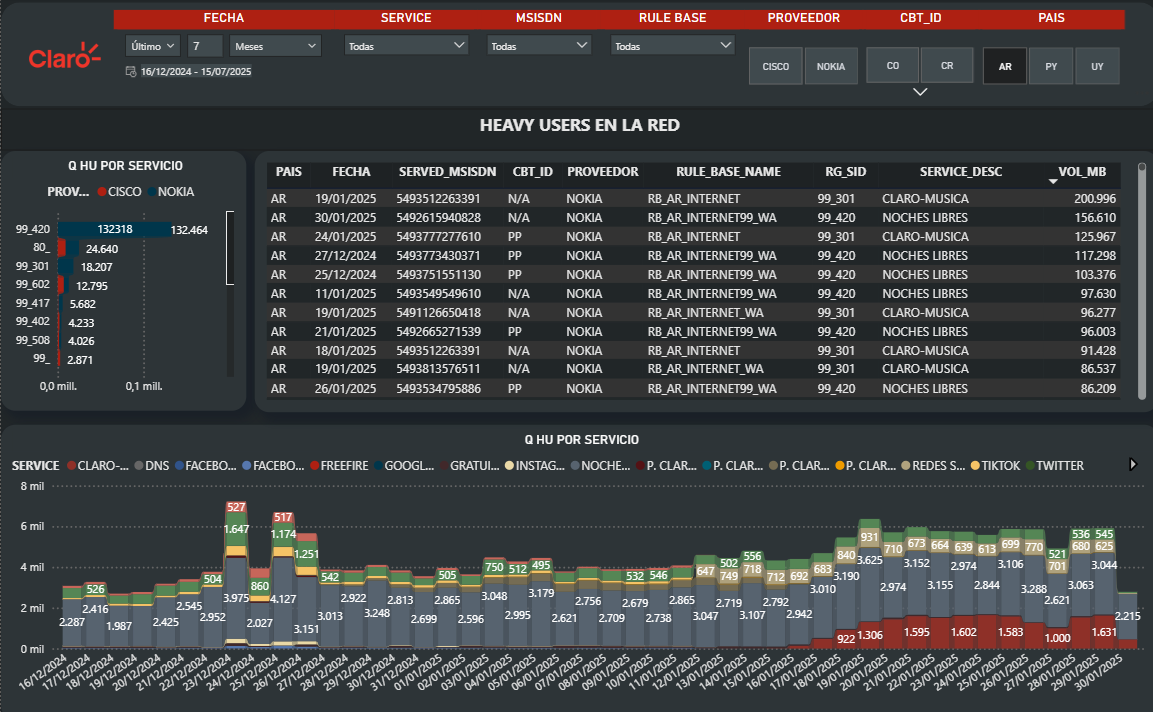
Task: Click the 99_420 bar in service chart
Action: pyautogui.click(x=115, y=229)
